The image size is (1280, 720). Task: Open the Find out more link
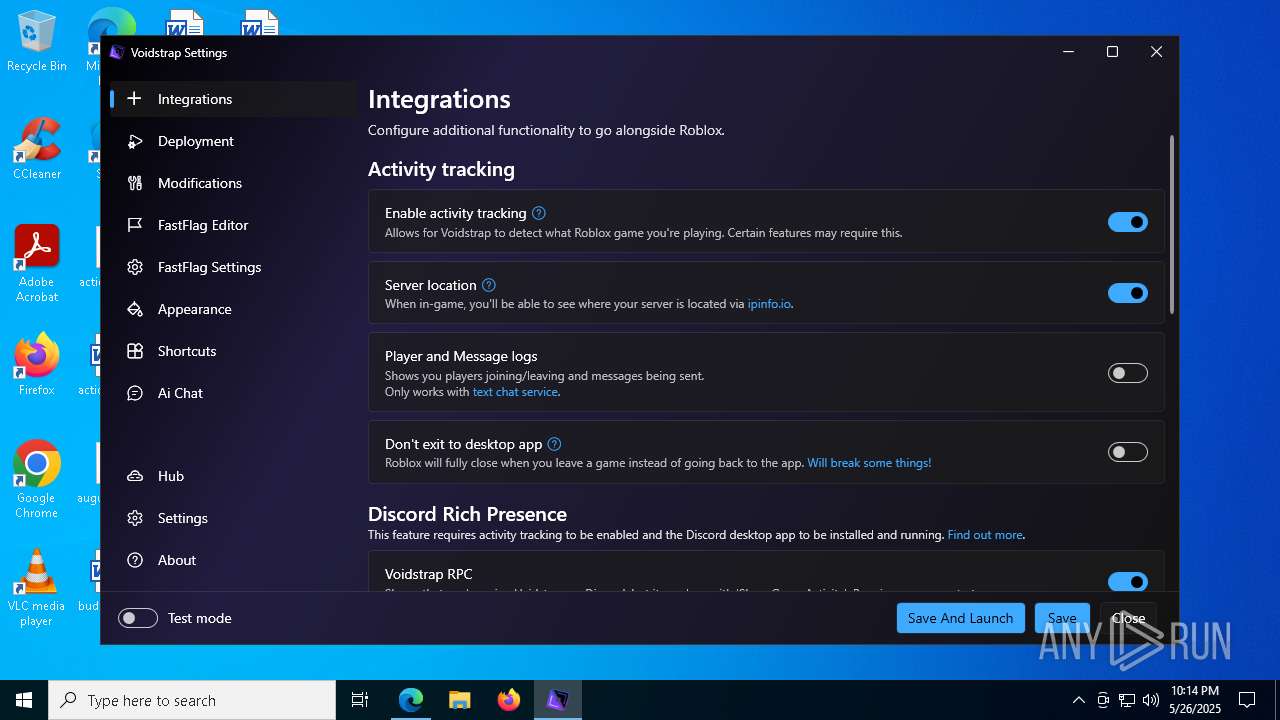click(985, 535)
